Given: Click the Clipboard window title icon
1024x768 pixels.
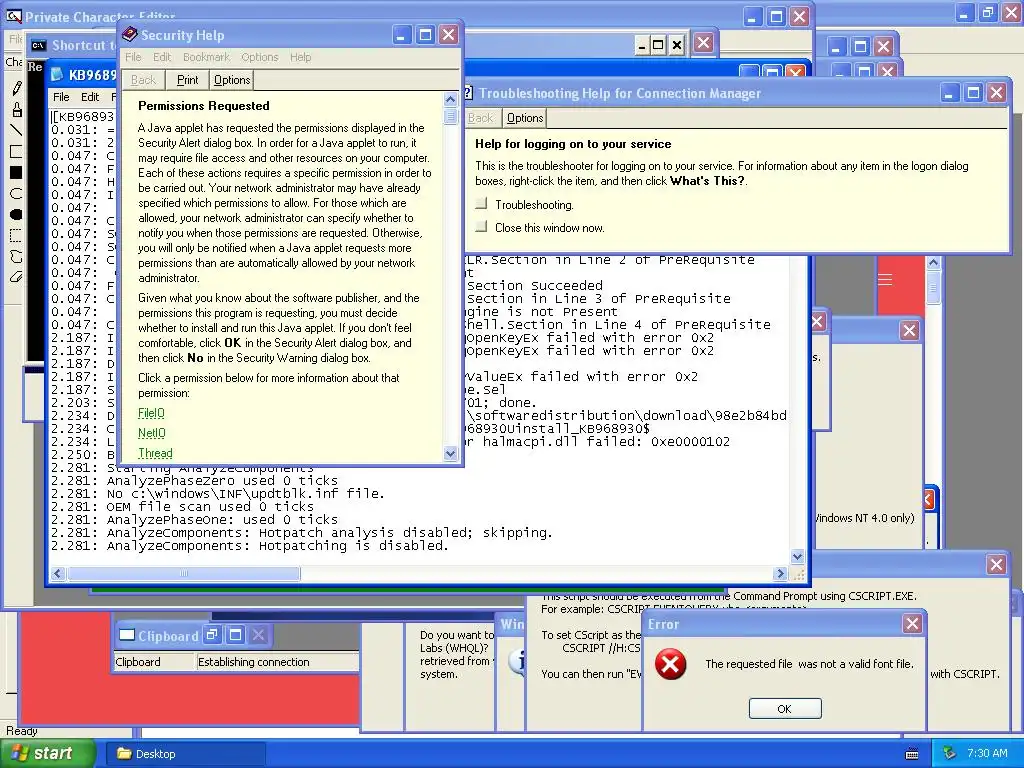Looking at the screenshot, I should (127, 635).
